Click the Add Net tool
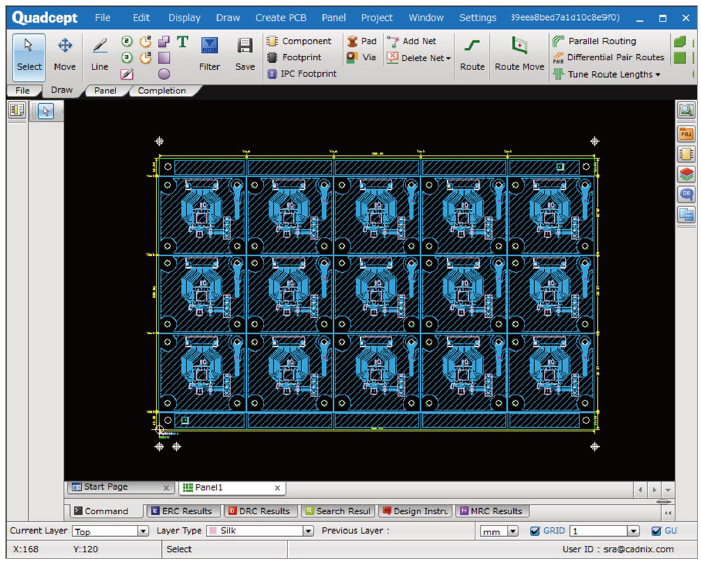Viewport: 701px width, 562px height. (411, 41)
